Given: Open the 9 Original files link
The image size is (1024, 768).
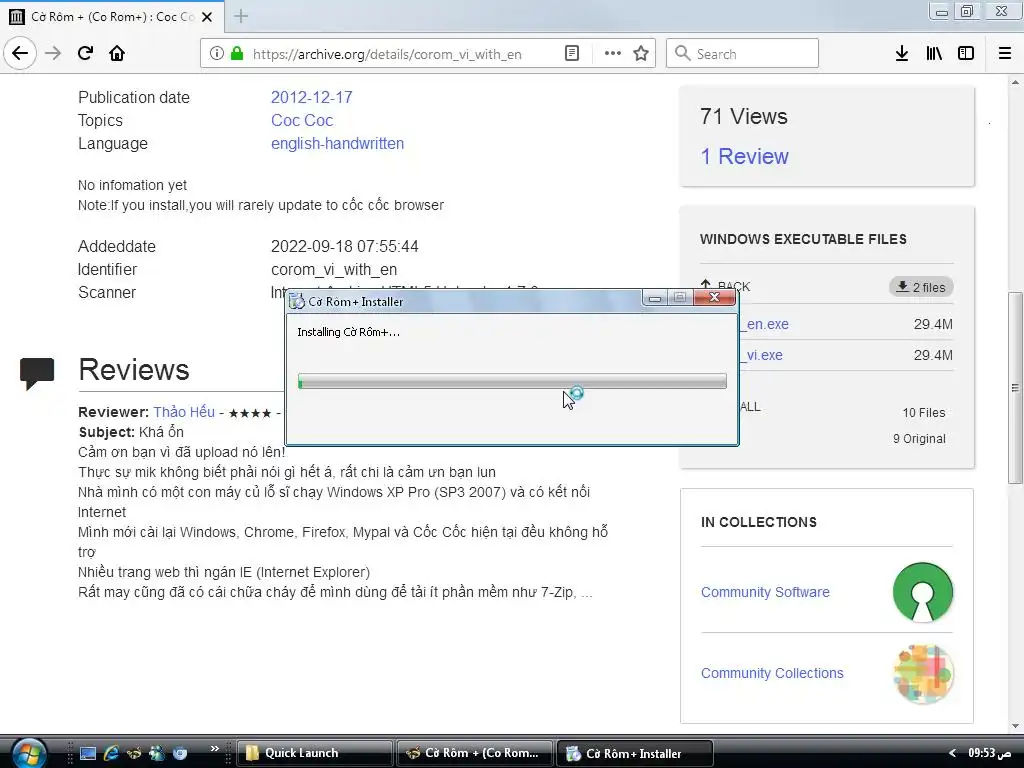Looking at the screenshot, I should (x=919, y=439).
